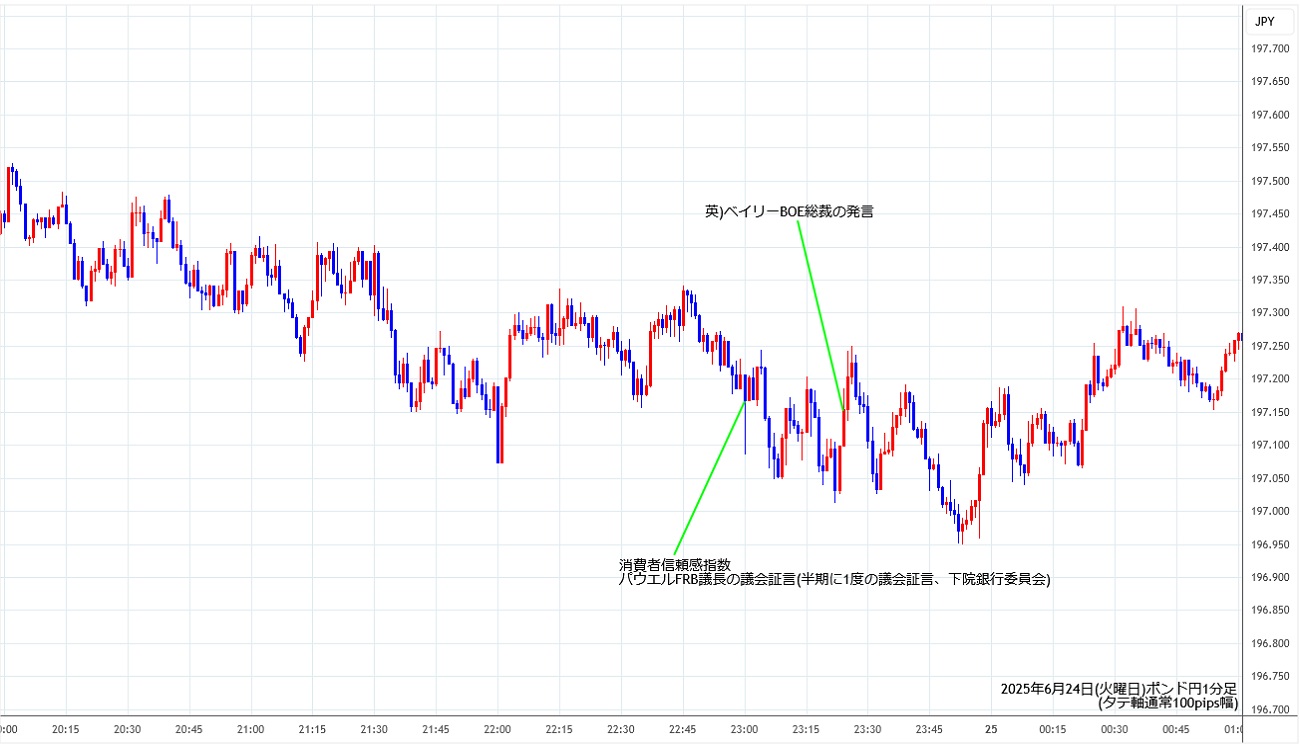Image resolution: width=1300 pixels, height=745 pixels.
Task: Select the 196.800 price axis label
Action: click(x=1270, y=643)
